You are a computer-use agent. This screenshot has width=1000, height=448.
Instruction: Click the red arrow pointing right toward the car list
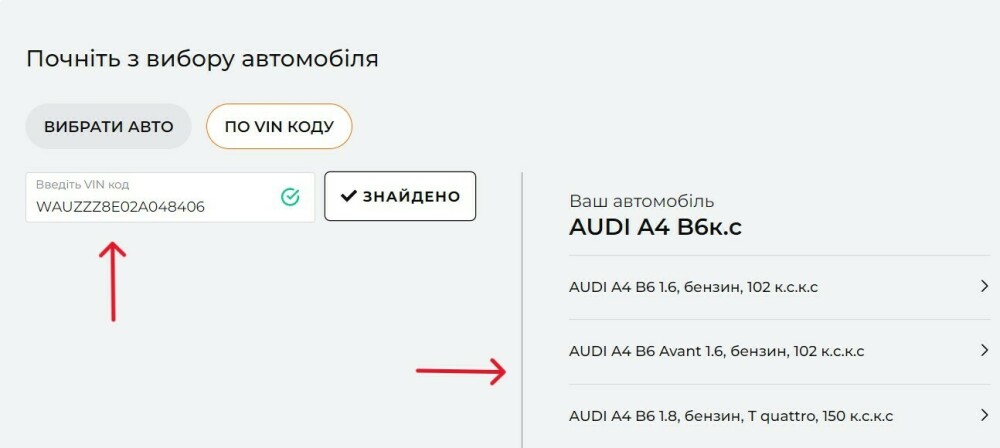pyautogui.click(x=461, y=371)
